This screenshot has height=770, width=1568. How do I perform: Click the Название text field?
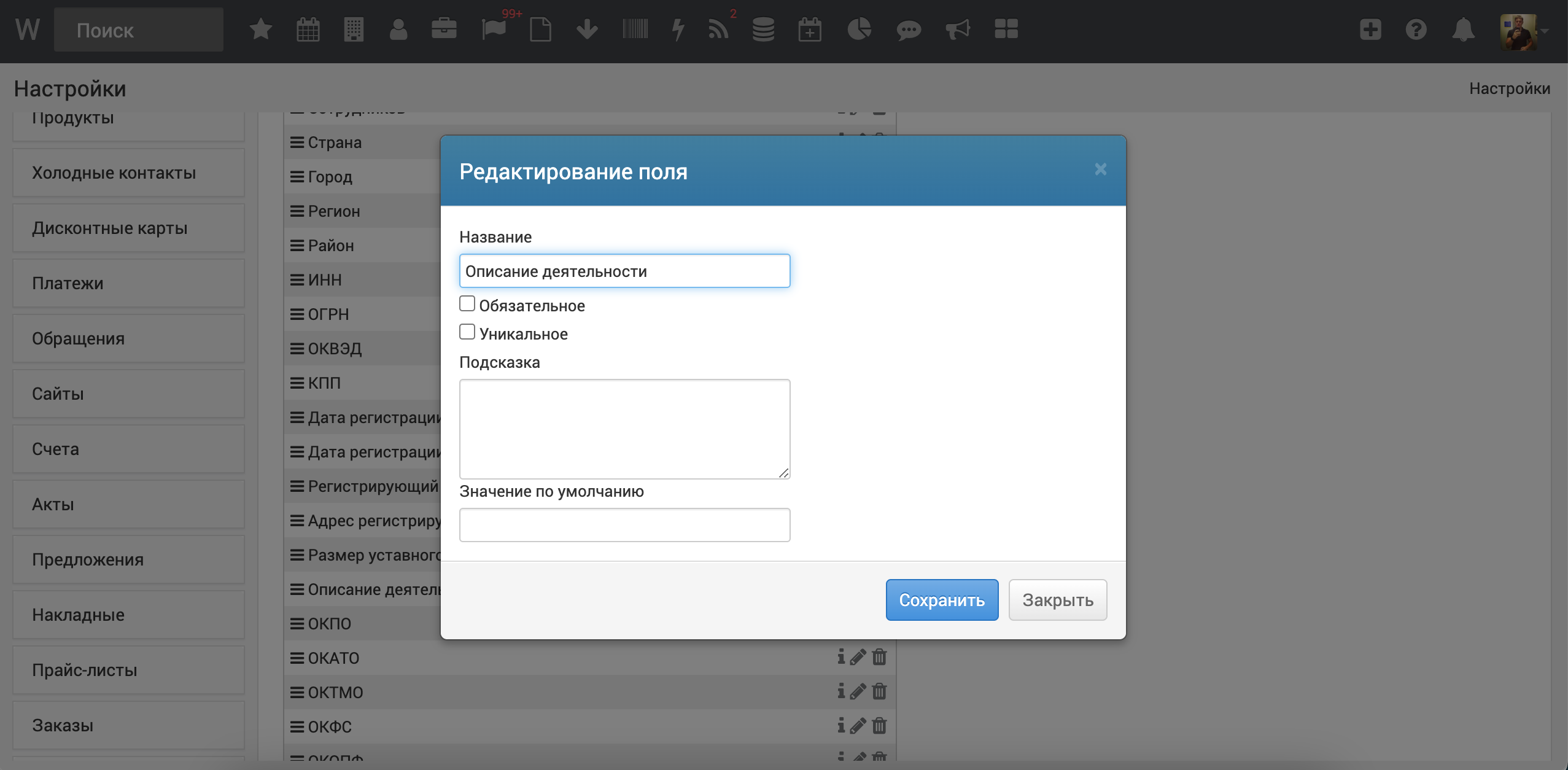pyautogui.click(x=624, y=271)
